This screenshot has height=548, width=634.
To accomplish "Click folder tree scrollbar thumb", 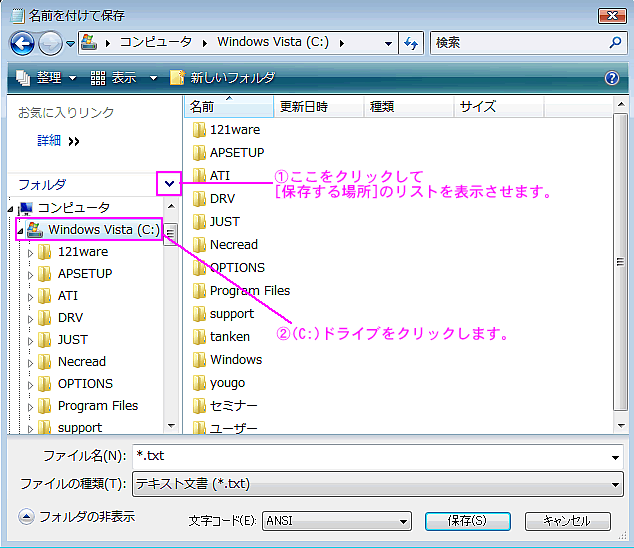I will click(x=171, y=234).
